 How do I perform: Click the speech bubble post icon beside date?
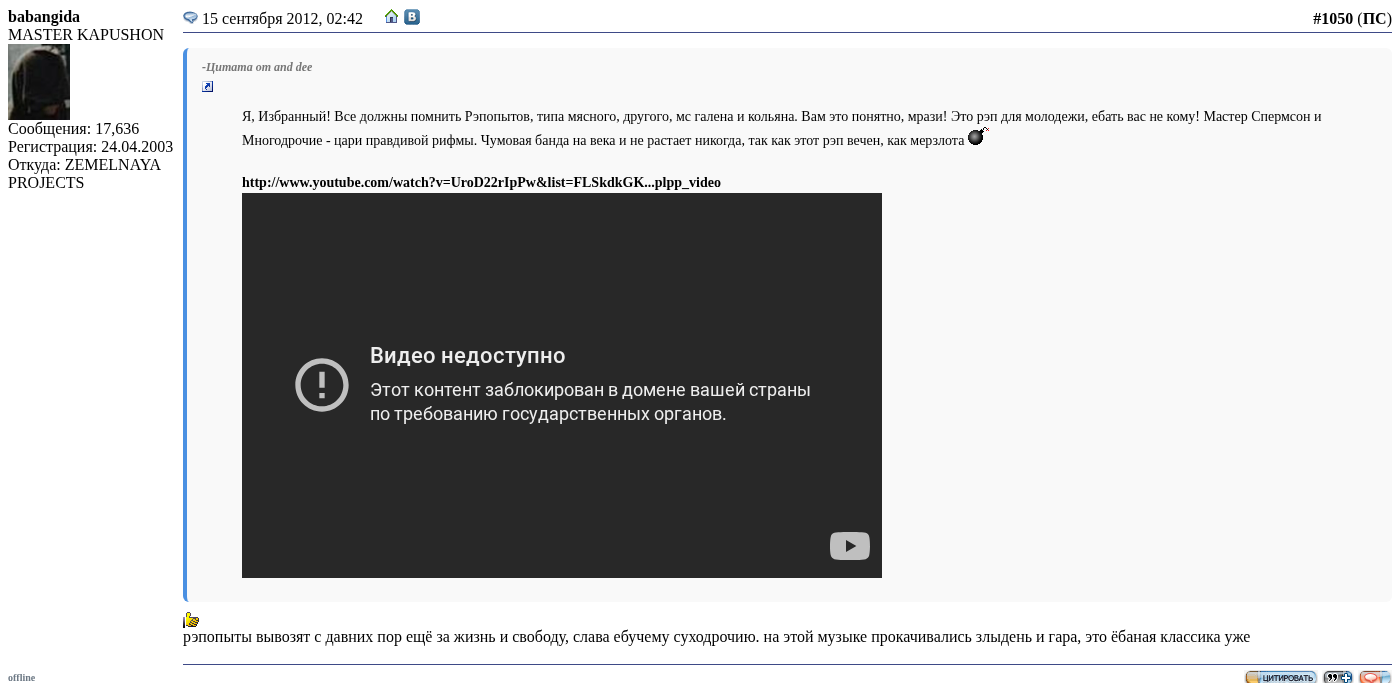pyautogui.click(x=190, y=18)
